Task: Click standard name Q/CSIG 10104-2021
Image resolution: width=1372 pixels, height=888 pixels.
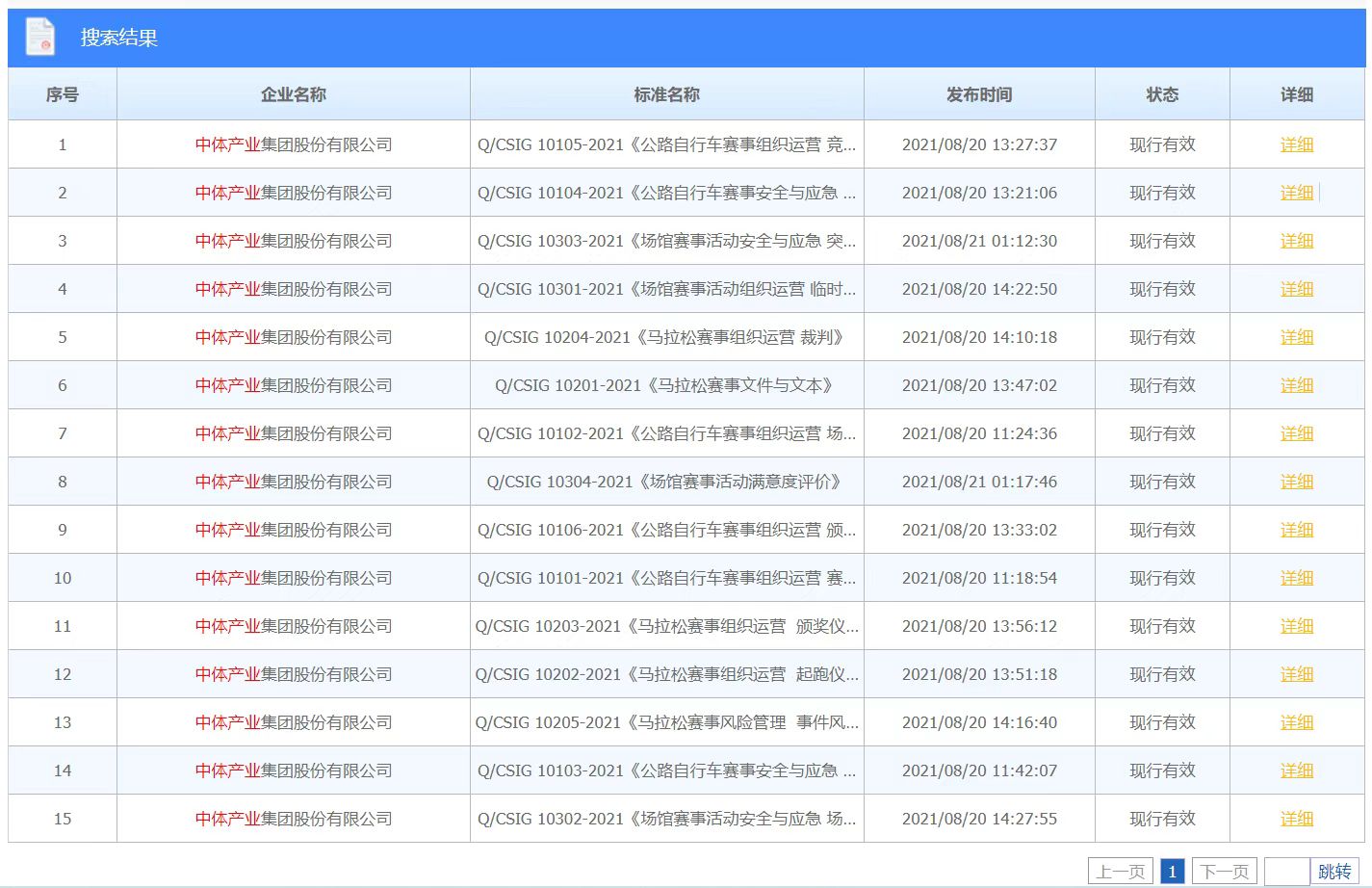Action: click(667, 193)
